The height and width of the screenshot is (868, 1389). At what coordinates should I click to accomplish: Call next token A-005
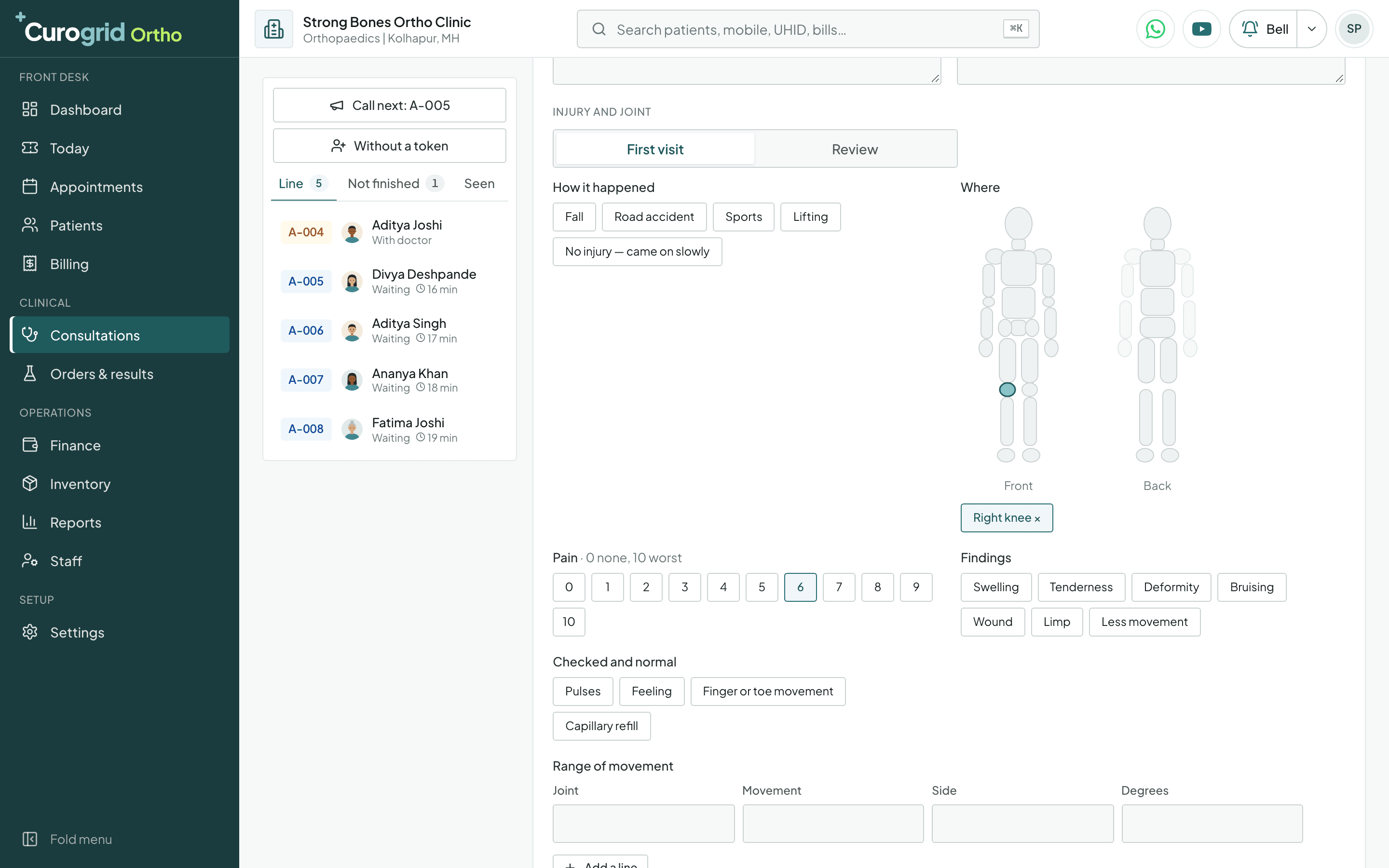pos(389,105)
